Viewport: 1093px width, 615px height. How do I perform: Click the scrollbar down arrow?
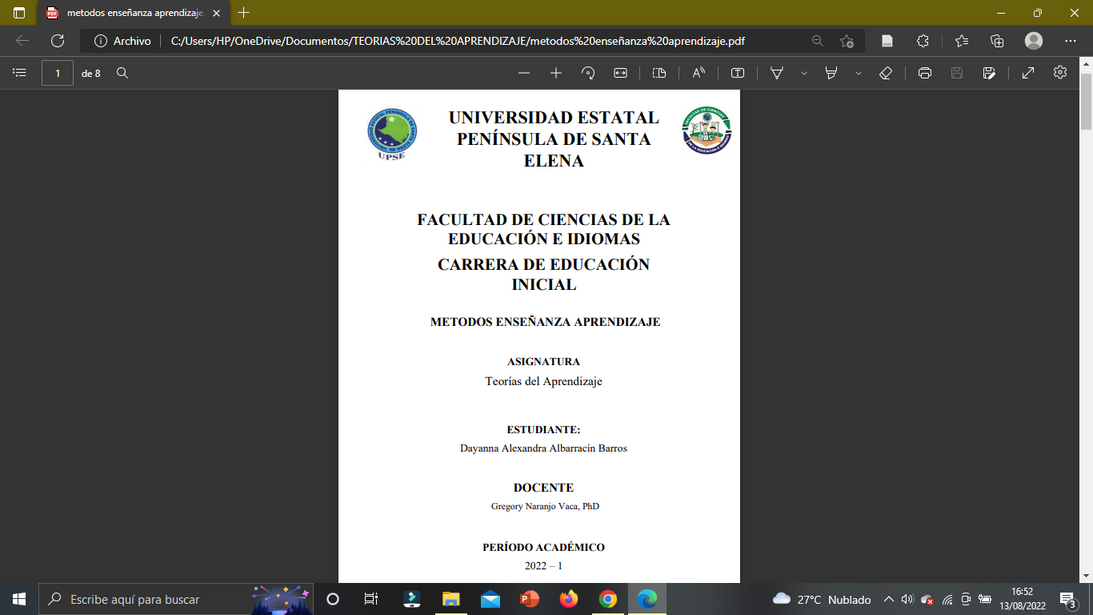(1086, 576)
